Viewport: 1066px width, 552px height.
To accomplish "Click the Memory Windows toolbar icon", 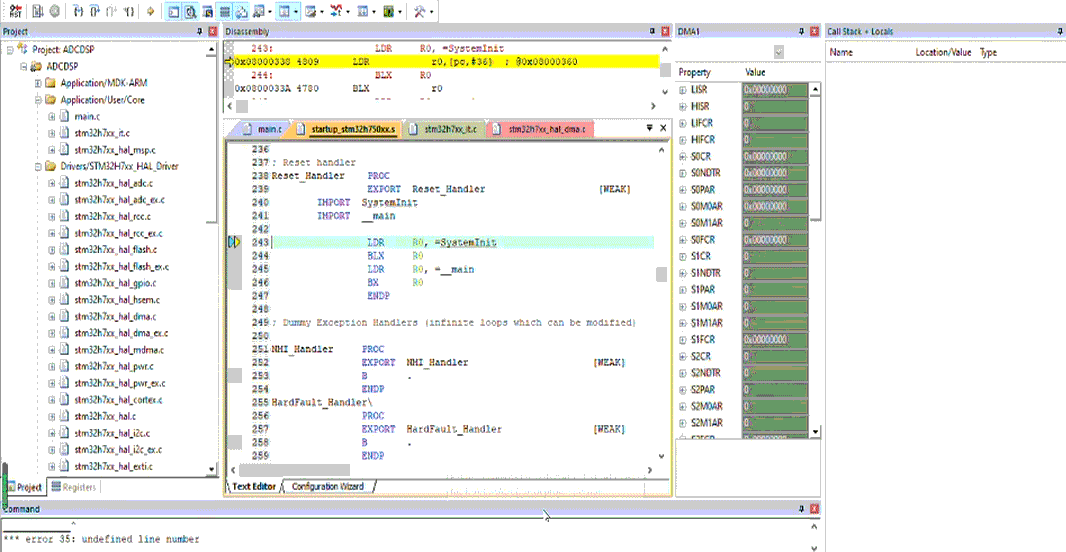I will click(x=285, y=11).
